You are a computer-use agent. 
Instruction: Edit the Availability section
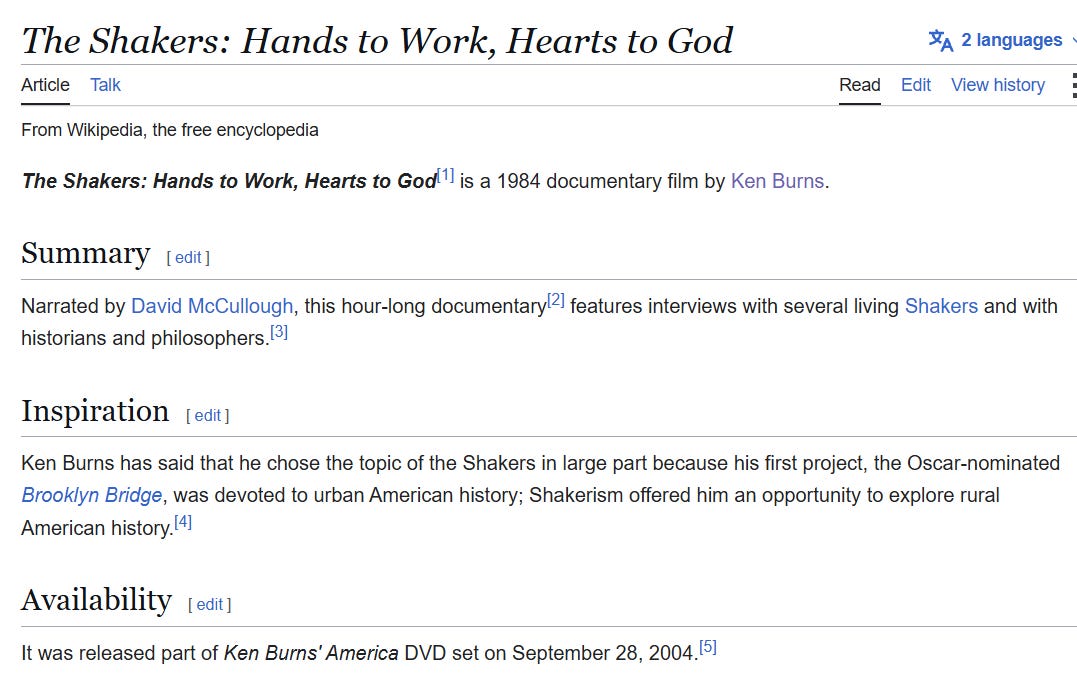click(209, 604)
